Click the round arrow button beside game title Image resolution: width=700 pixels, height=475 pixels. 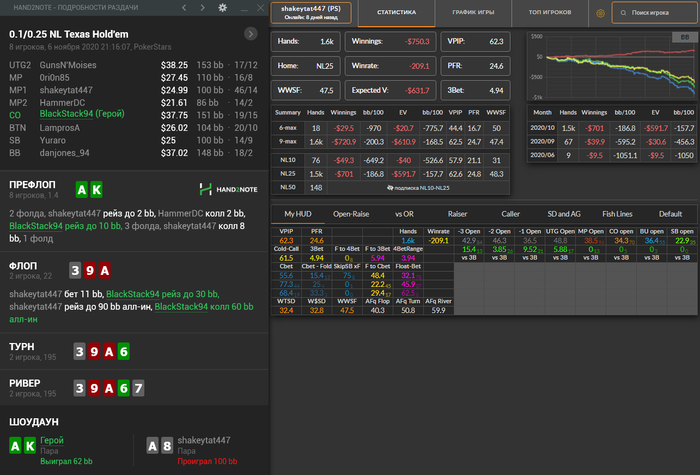click(250, 33)
